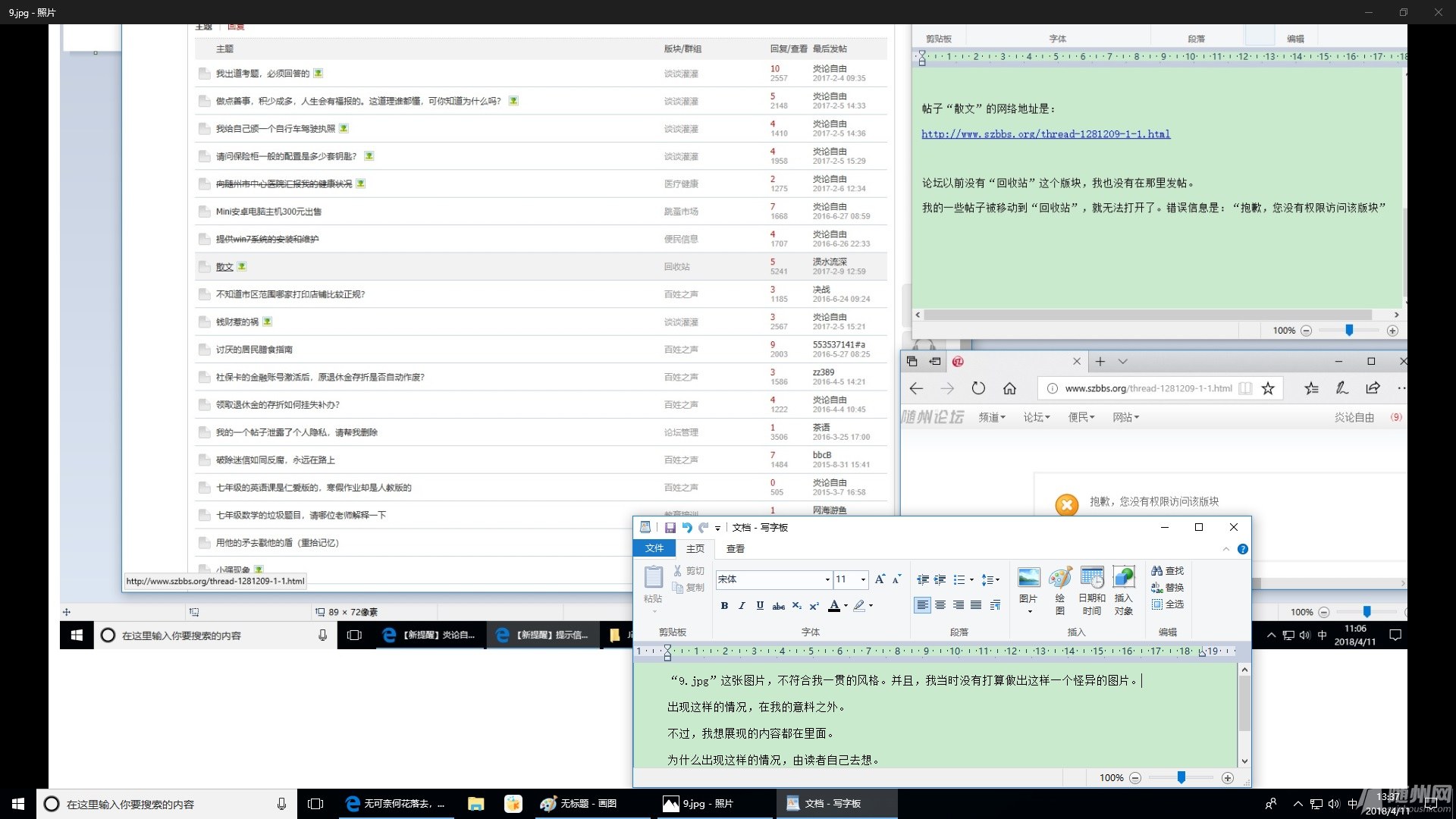
Task: Toggle italic formatting in WordPad
Action: pyautogui.click(x=742, y=605)
